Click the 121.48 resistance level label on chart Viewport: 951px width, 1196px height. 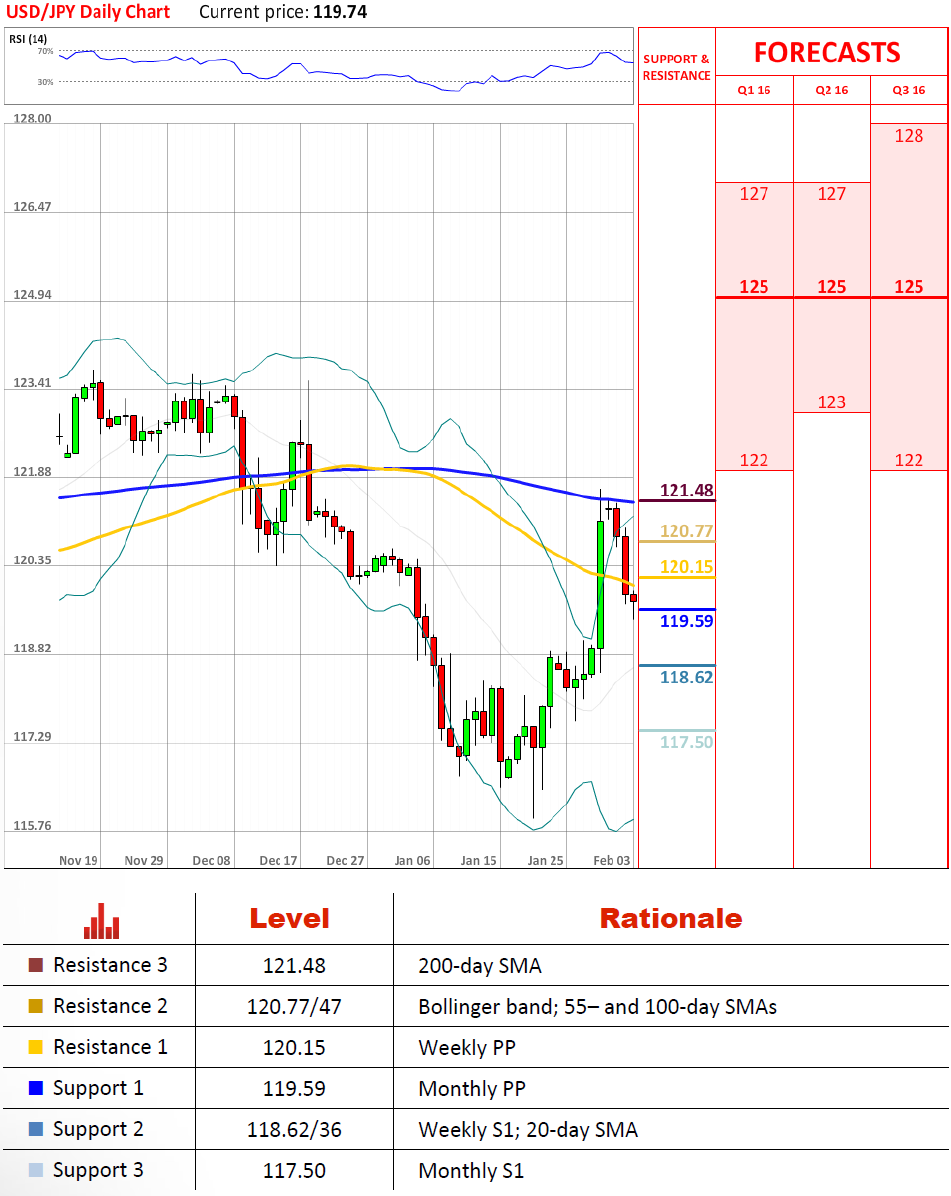point(686,490)
